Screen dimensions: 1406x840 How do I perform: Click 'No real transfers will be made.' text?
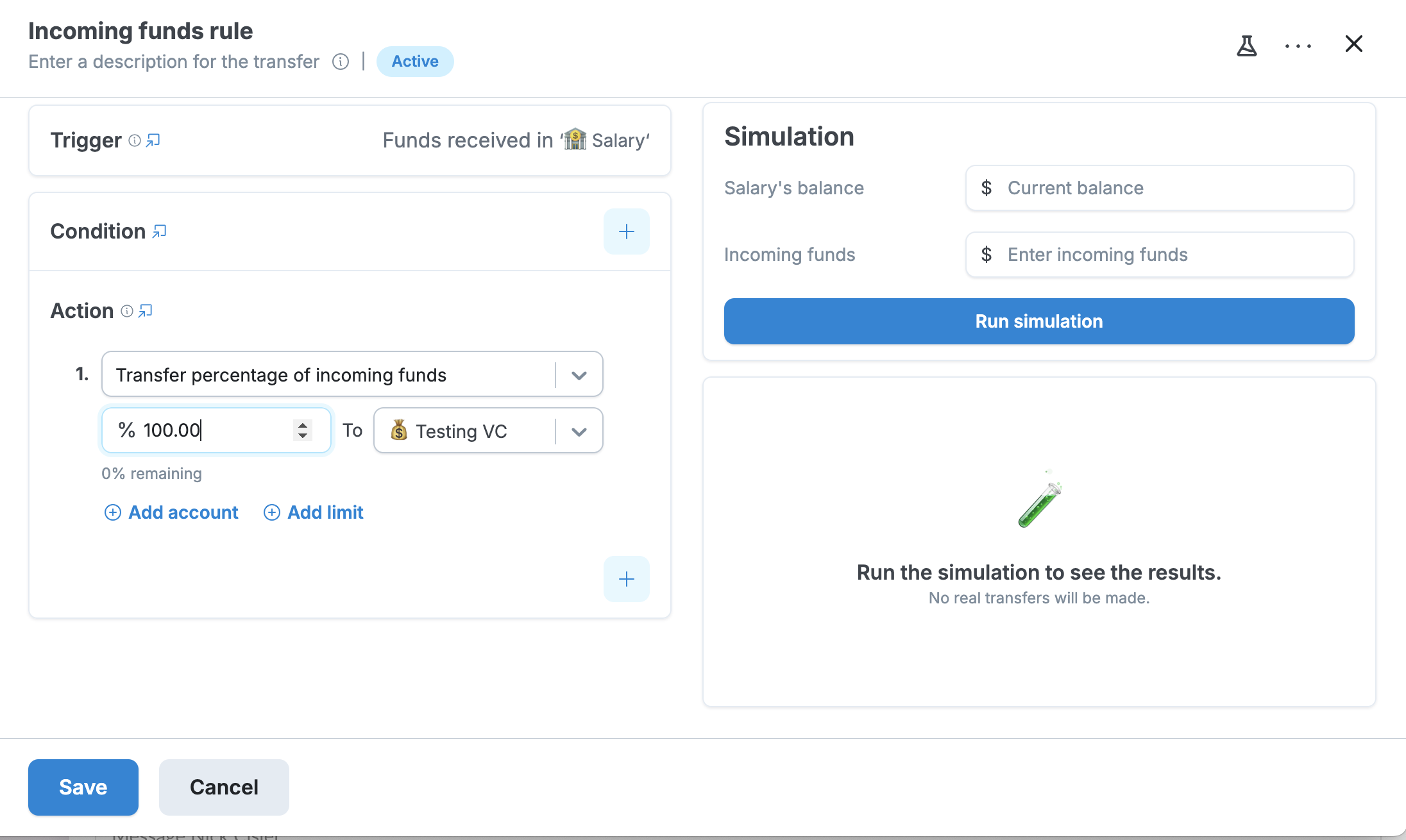1039,598
